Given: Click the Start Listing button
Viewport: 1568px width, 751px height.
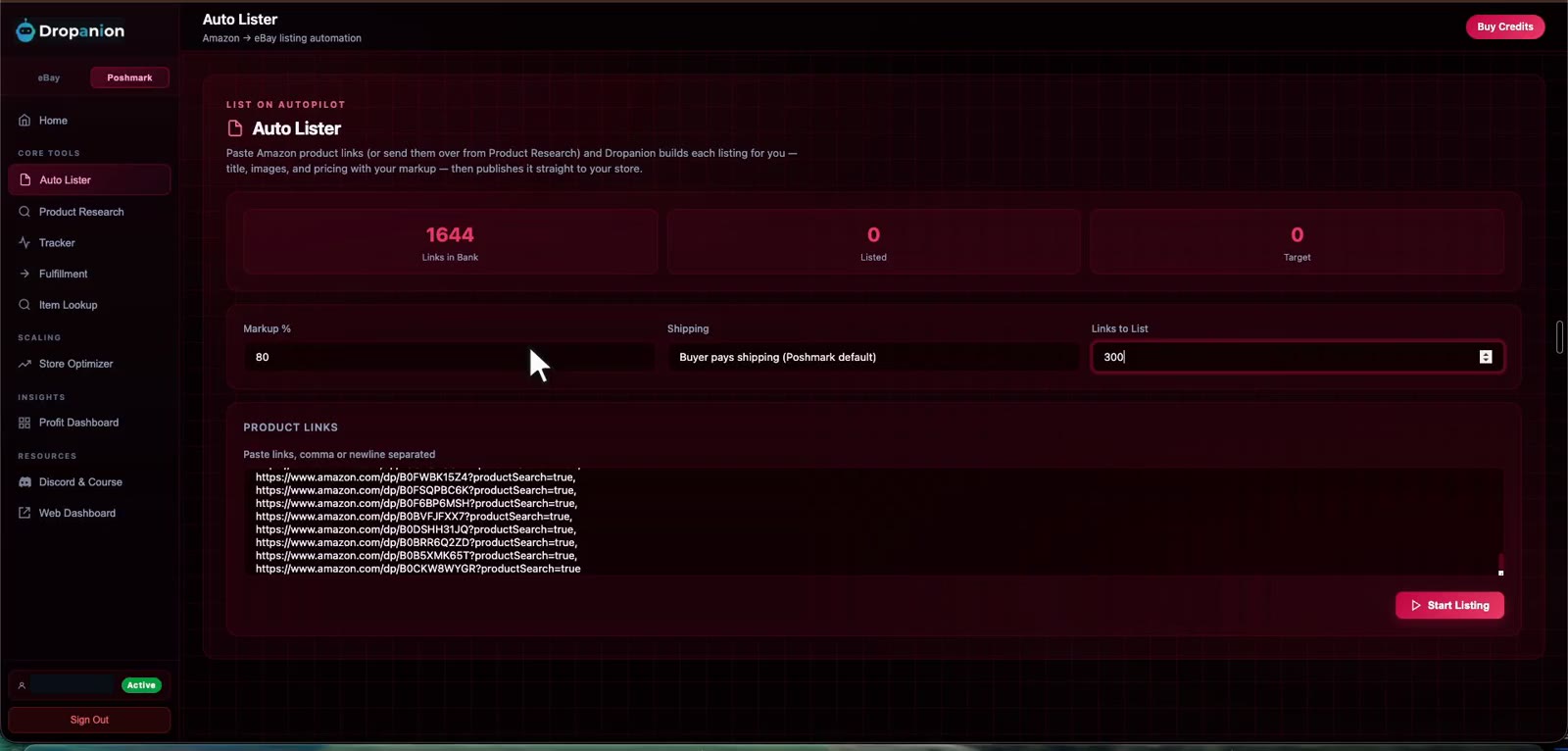Looking at the screenshot, I should [x=1449, y=605].
